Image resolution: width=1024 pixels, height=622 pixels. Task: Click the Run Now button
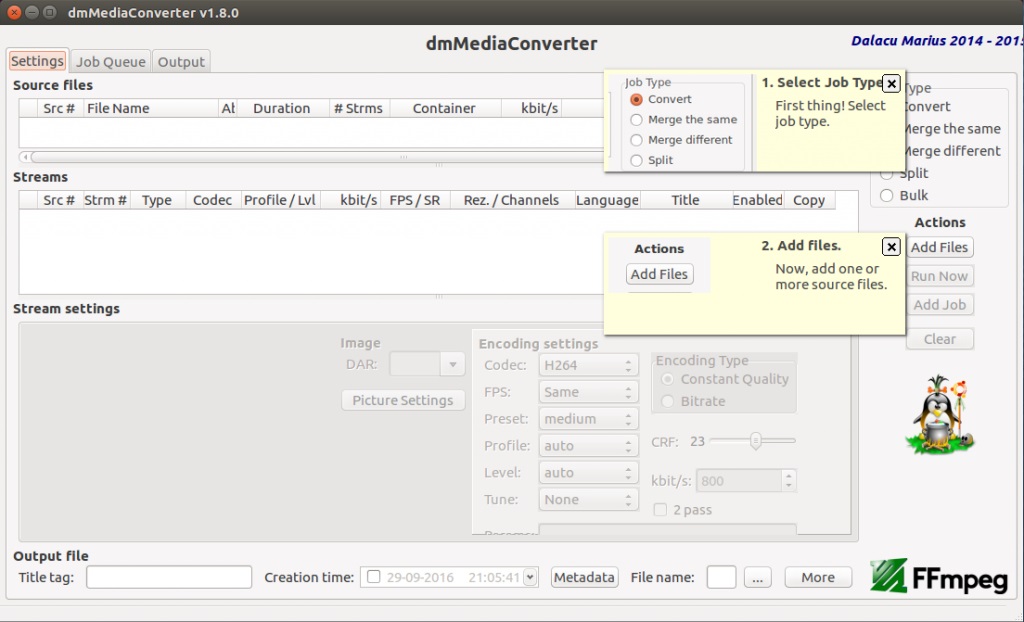click(x=939, y=276)
